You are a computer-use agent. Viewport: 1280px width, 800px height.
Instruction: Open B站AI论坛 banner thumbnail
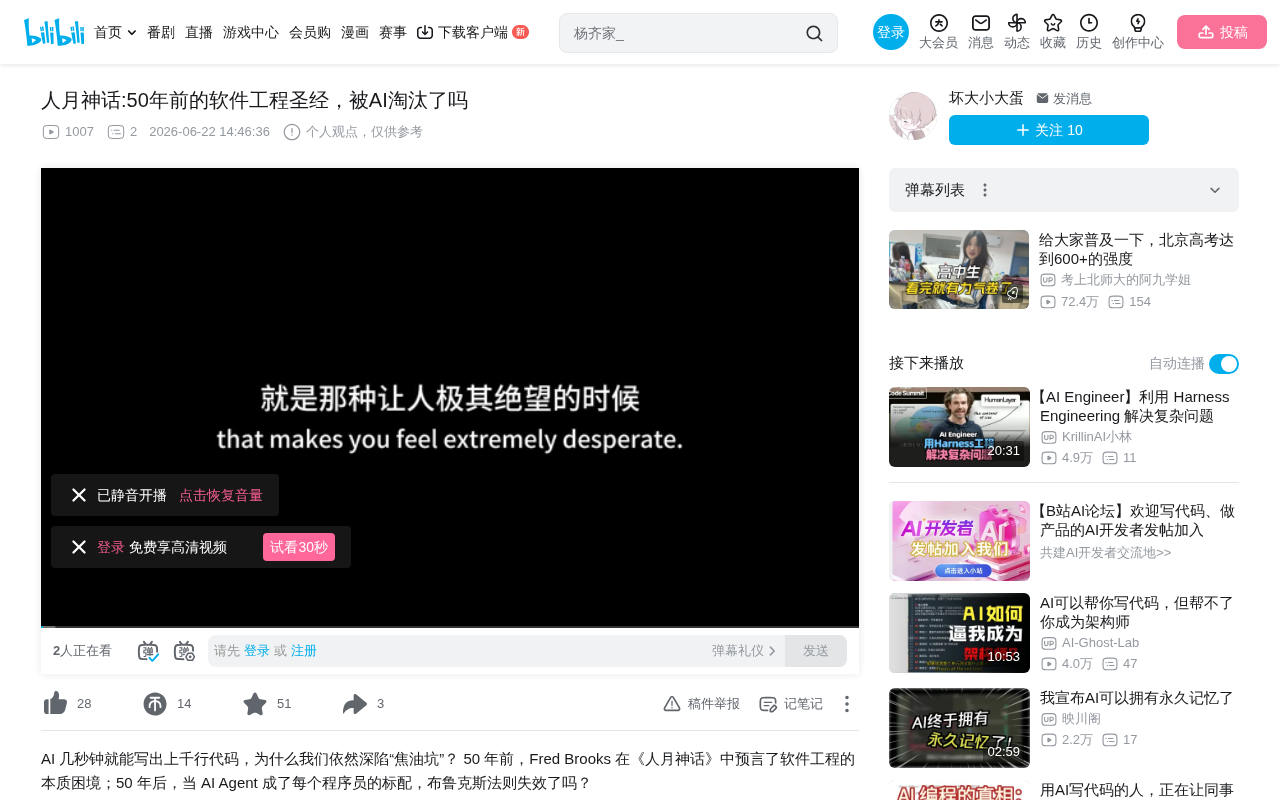coord(959,541)
